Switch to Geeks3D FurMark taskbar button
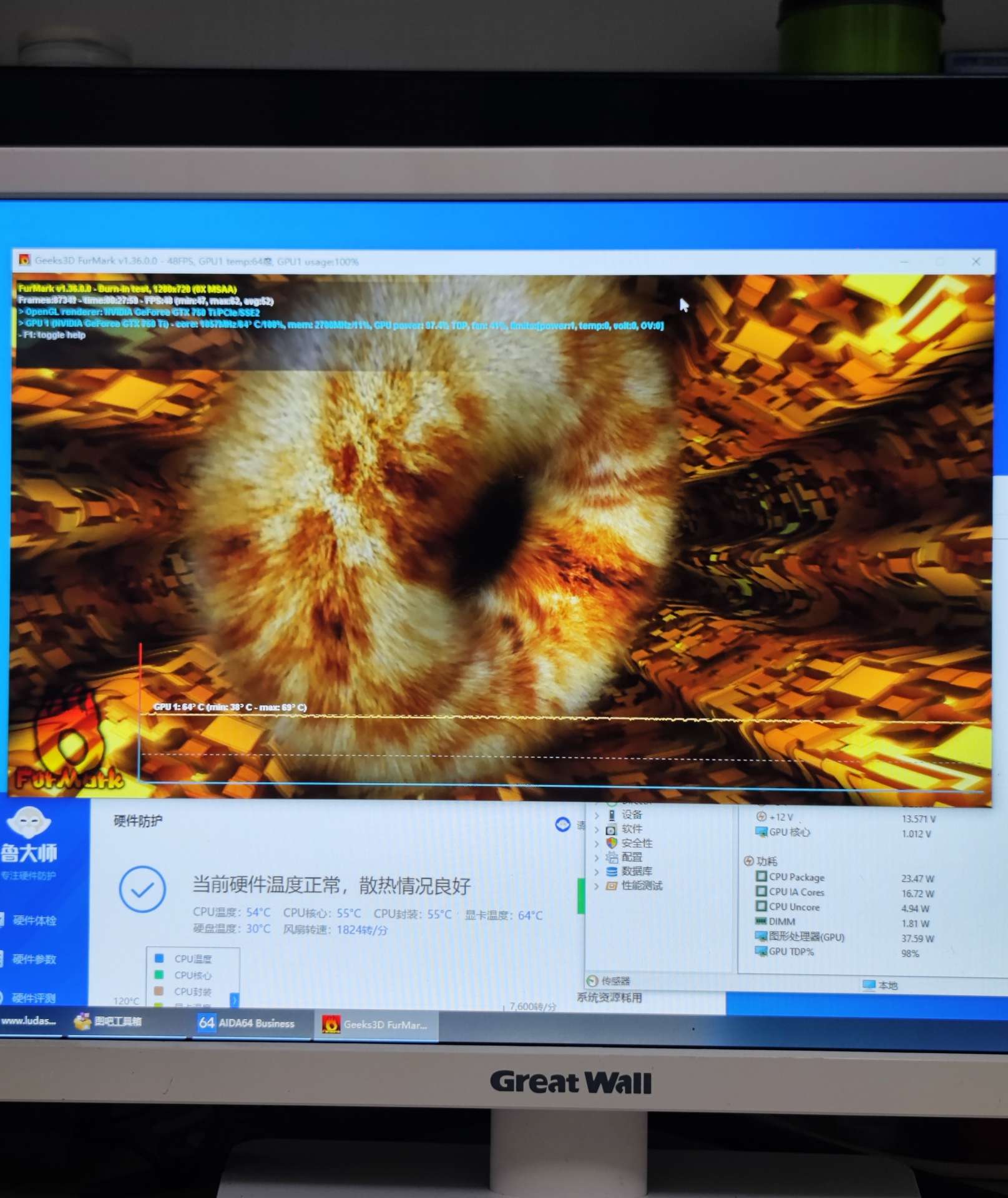This screenshot has width=1008, height=1198. [x=376, y=1025]
